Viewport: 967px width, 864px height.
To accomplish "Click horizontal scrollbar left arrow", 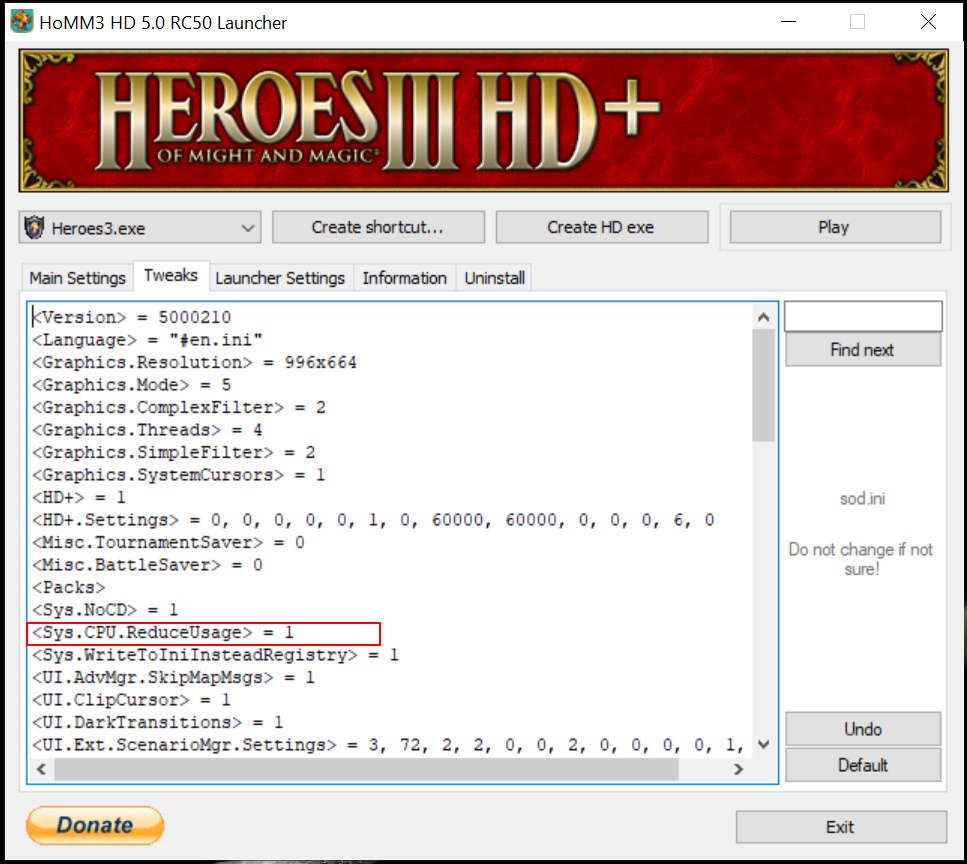I will [x=41, y=769].
